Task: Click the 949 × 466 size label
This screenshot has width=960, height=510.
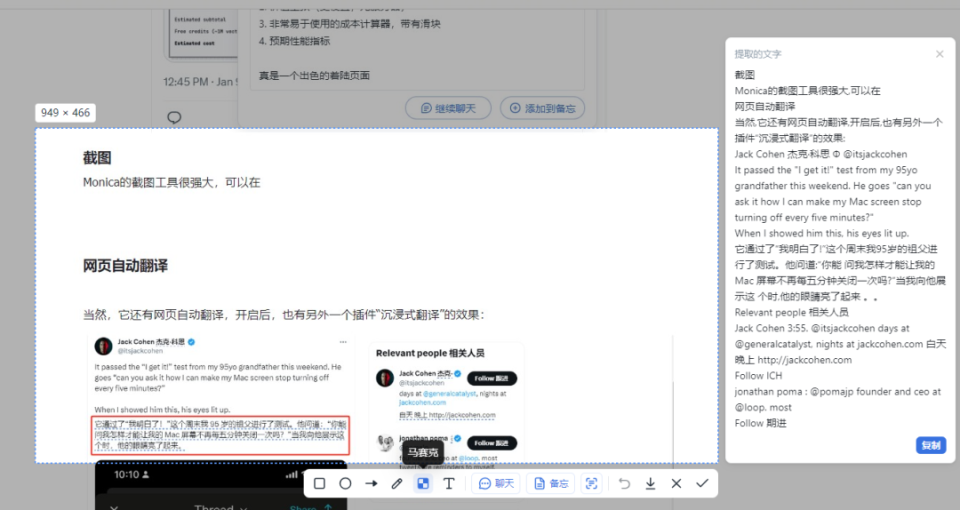Action: pyautogui.click(x=66, y=113)
